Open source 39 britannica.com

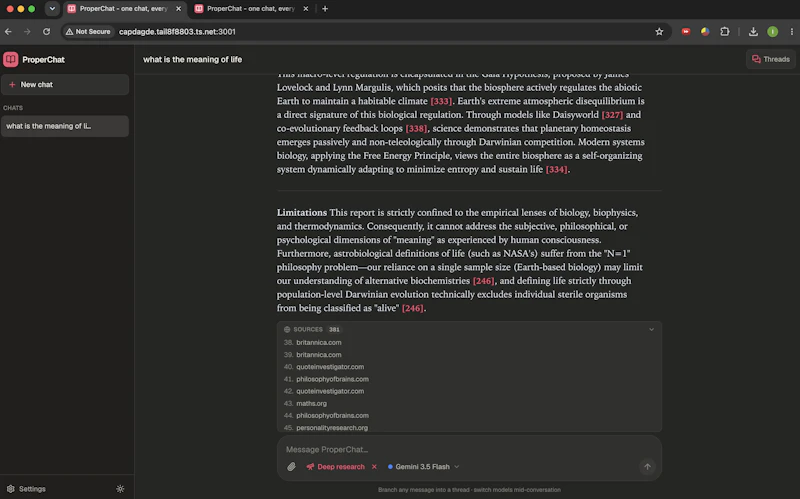319,355
